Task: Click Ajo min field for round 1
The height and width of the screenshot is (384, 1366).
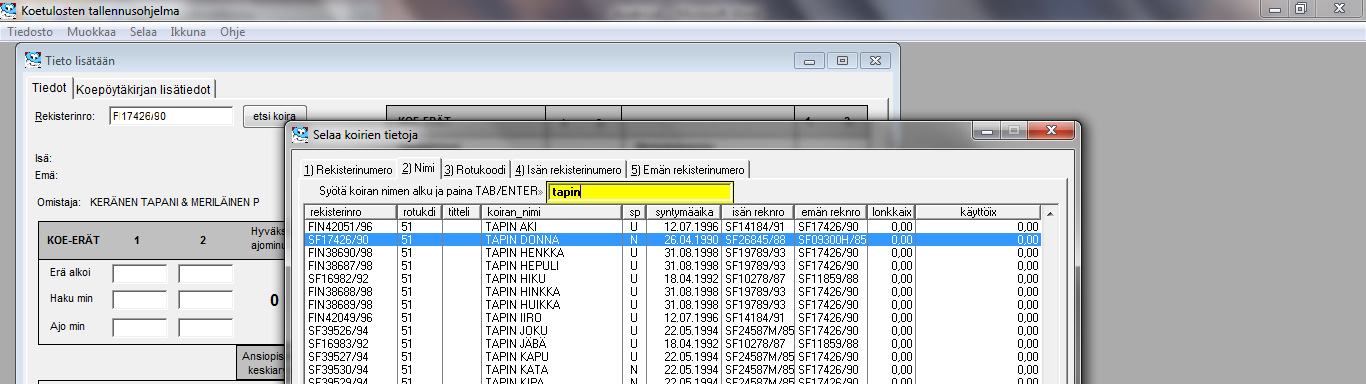Action: [x=139, y=327]
